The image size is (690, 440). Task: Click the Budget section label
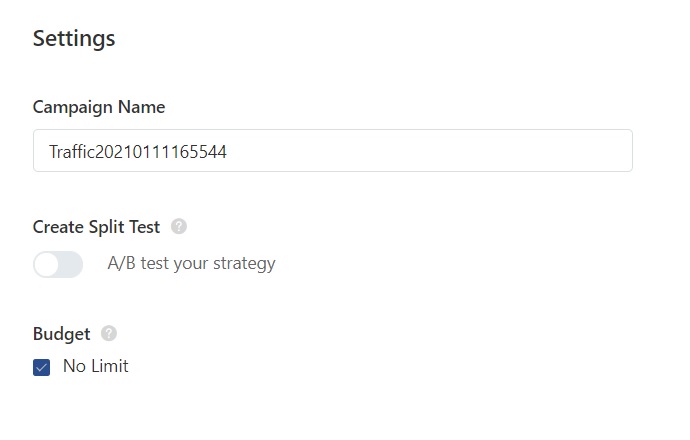pos(61,334)
